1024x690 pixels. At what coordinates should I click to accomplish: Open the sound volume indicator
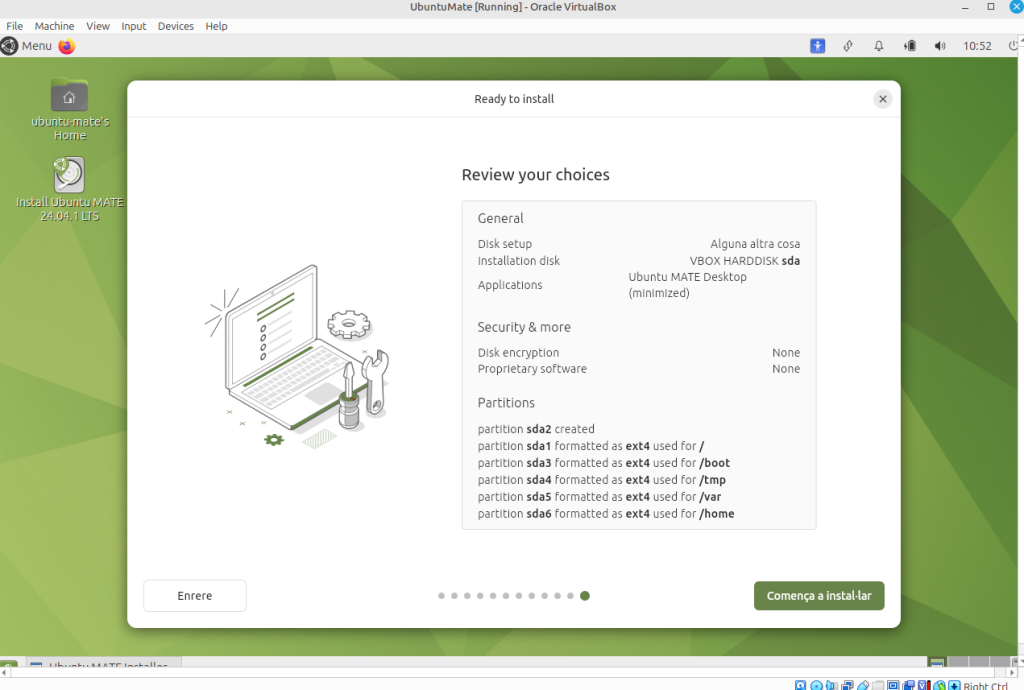tap(939, 46)
